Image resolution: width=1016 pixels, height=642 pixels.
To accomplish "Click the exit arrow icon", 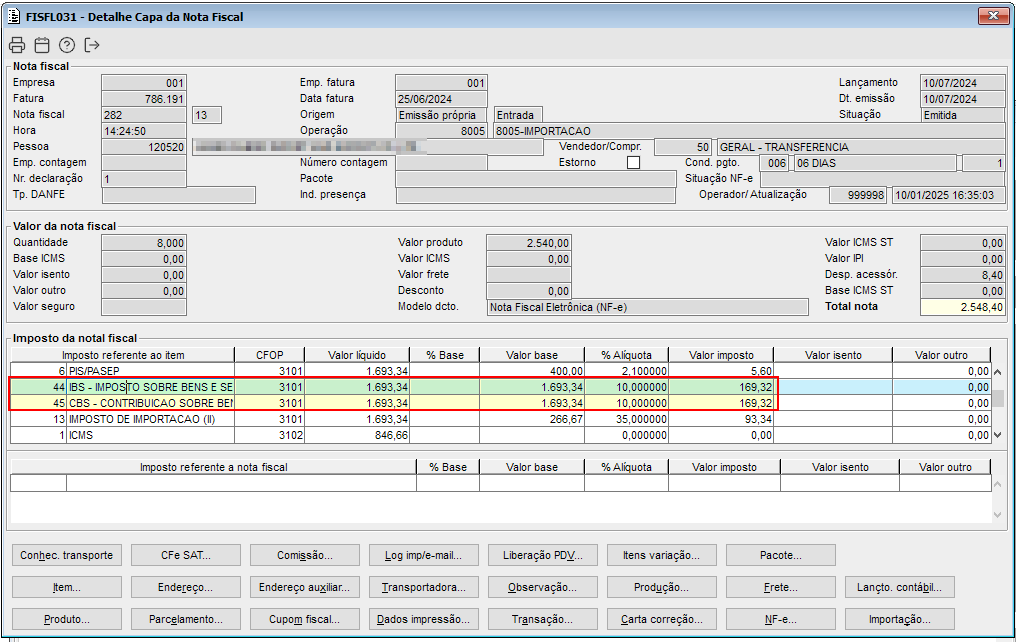I will 92,45.
